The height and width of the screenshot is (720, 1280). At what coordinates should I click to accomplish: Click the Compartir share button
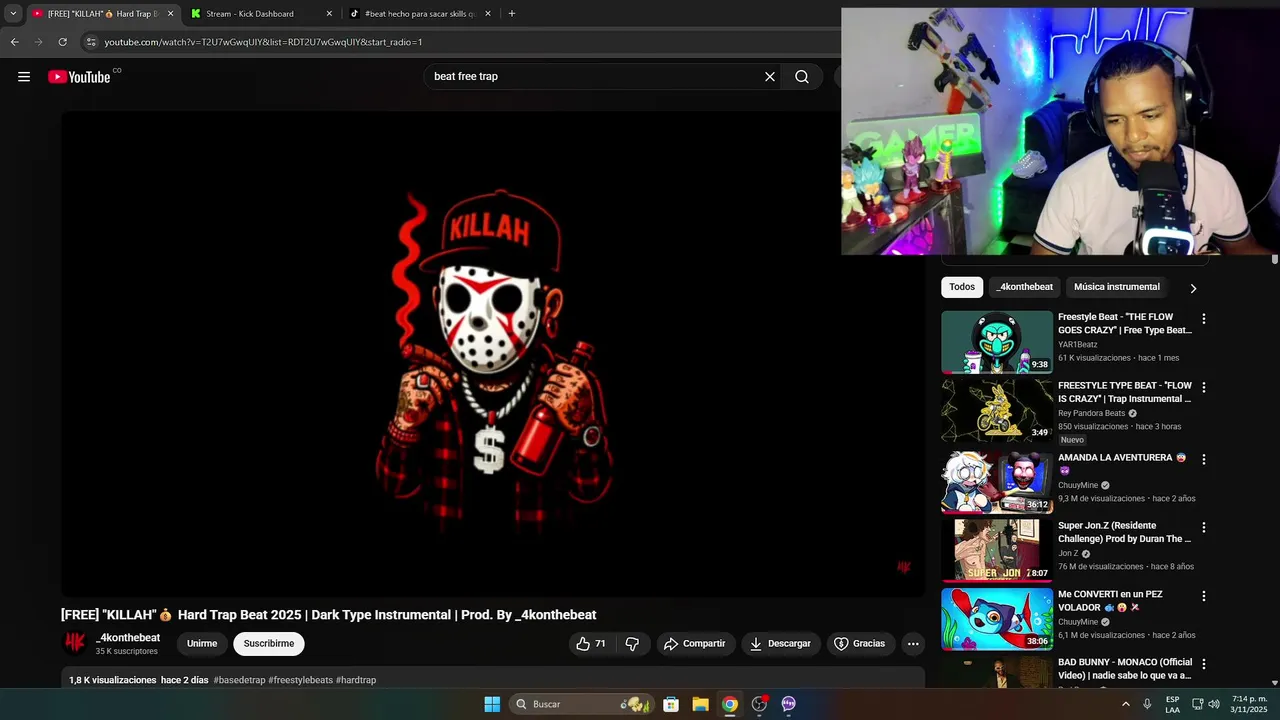[x=696, y=644]
